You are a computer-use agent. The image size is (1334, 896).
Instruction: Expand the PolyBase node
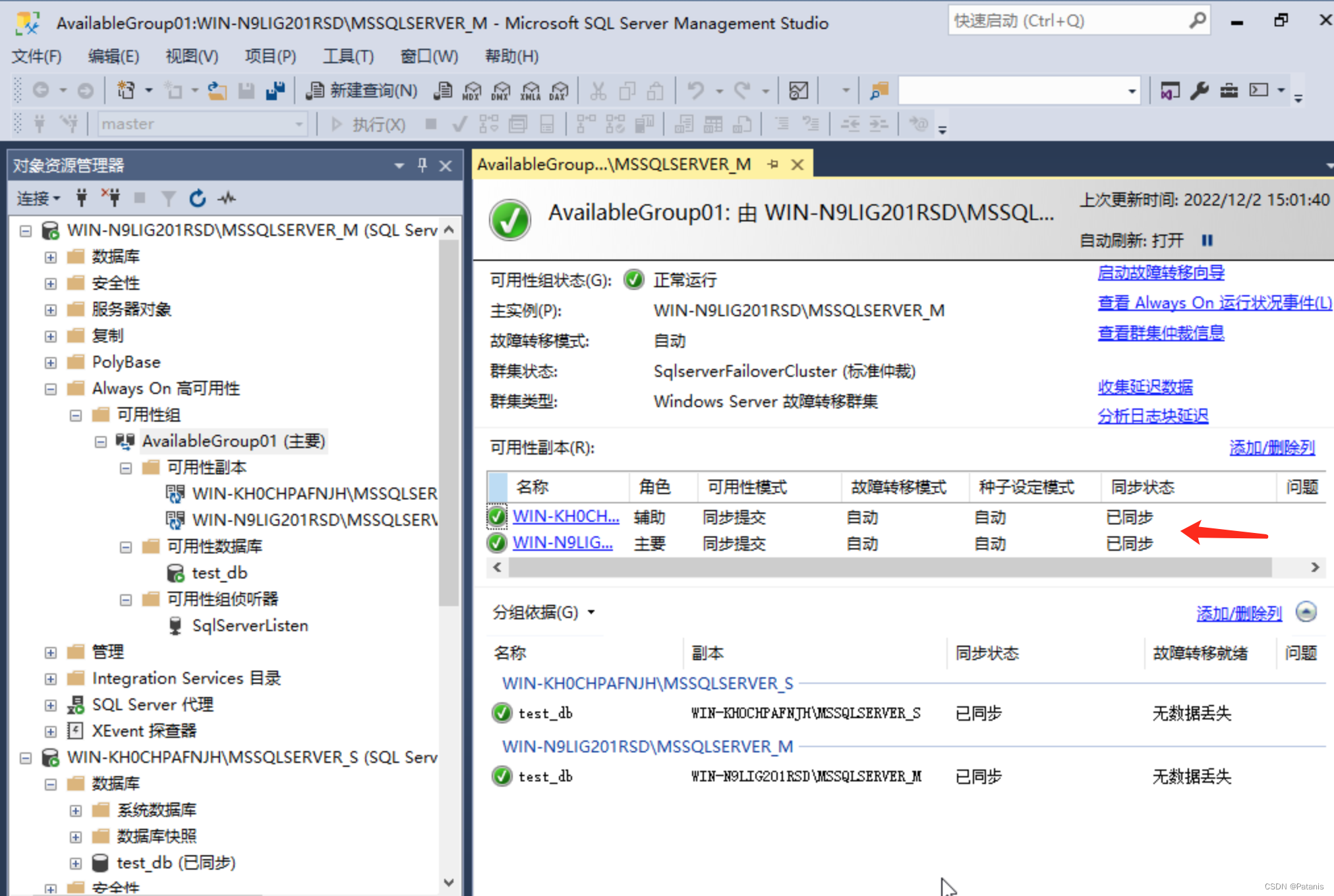pos(51,362)
